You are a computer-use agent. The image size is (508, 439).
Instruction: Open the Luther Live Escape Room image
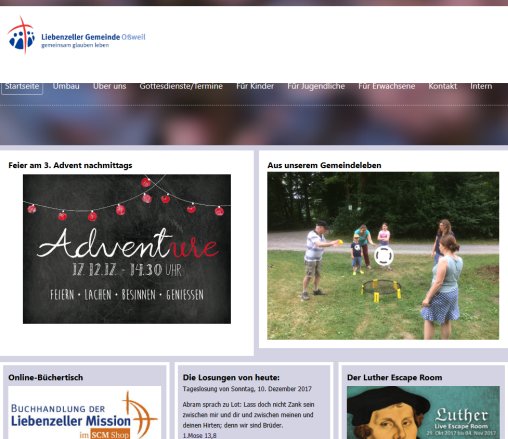(423, 413)
